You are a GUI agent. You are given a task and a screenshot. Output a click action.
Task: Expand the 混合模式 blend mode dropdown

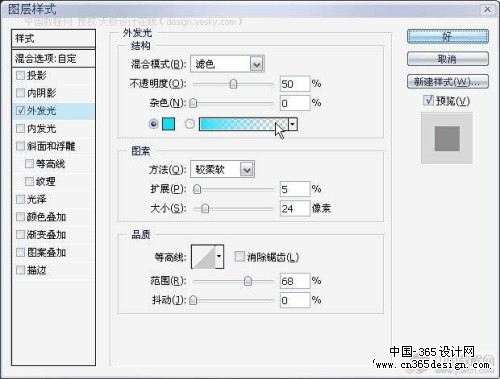click(x=257, y=64)
